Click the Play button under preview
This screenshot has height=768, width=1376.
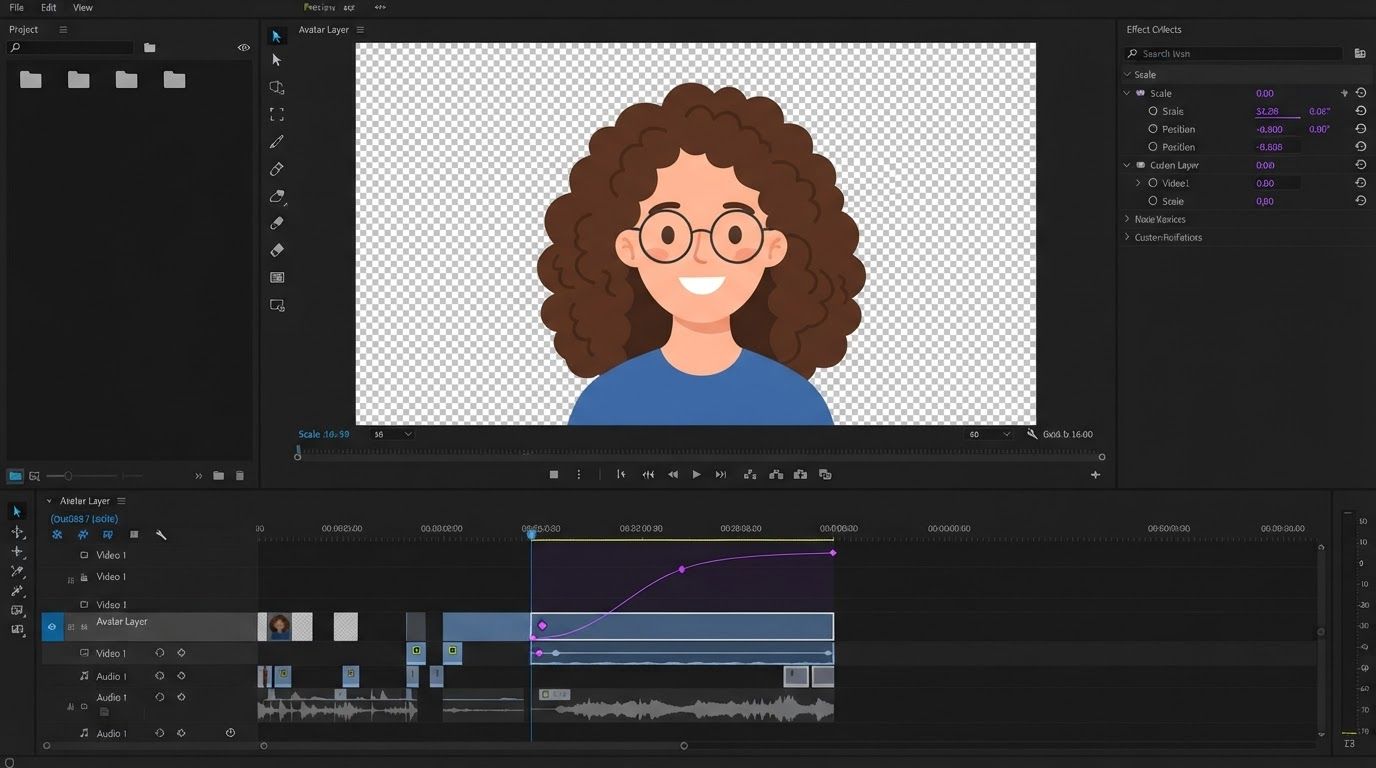coord(696,475)
